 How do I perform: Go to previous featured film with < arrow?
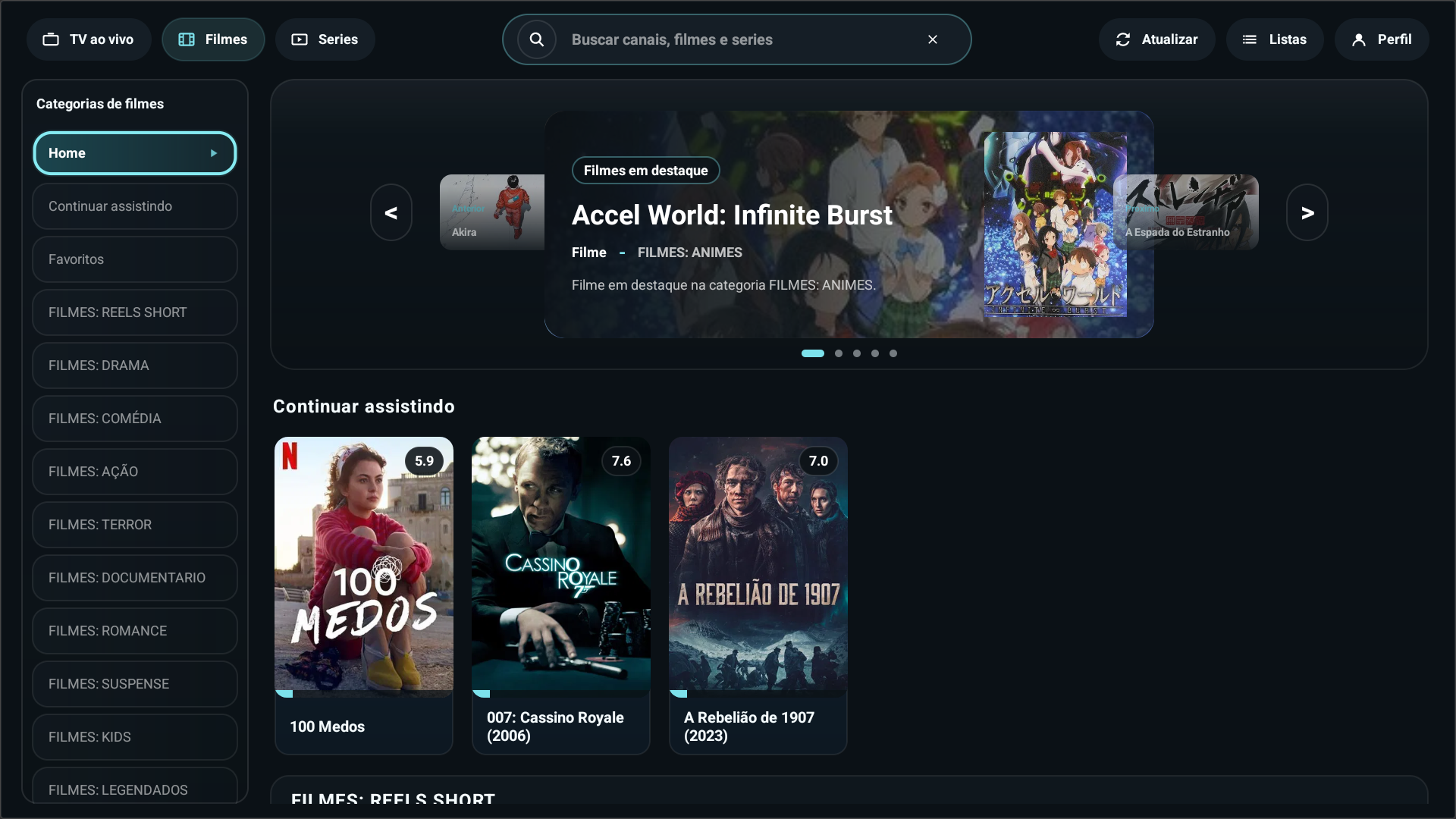pos(391,212)
